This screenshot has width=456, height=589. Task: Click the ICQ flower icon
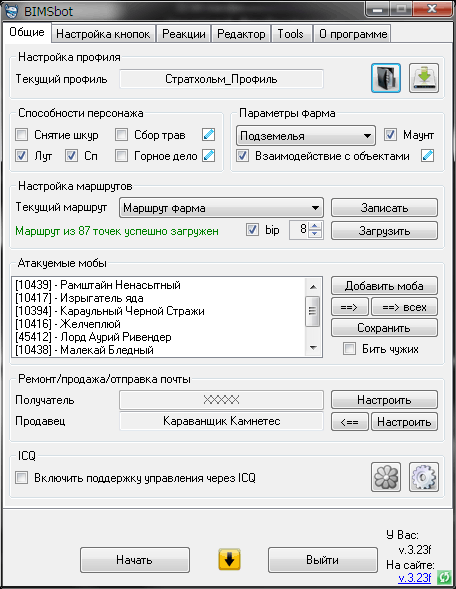(386, 477)
